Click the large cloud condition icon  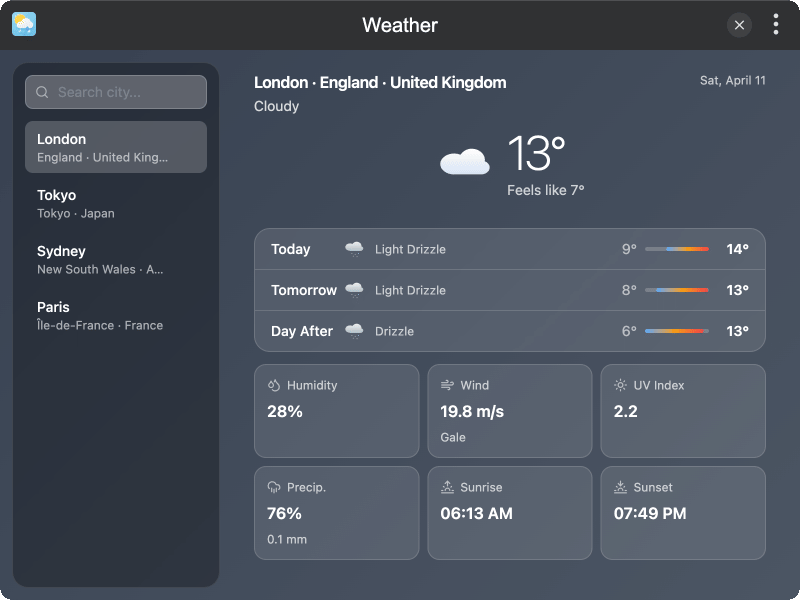click(x=465, y=162)
